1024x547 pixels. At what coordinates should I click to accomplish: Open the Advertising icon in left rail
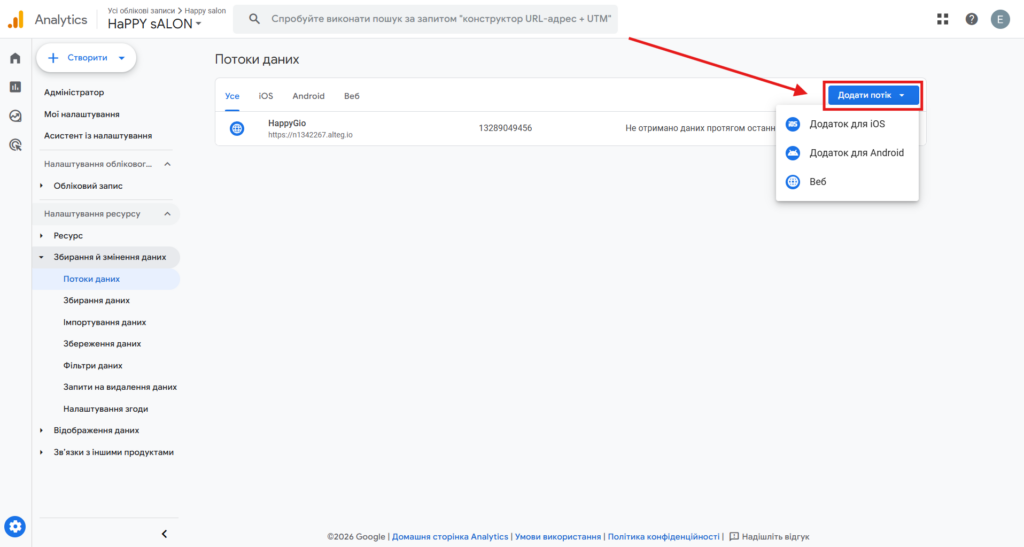click(x=15, y=145)
